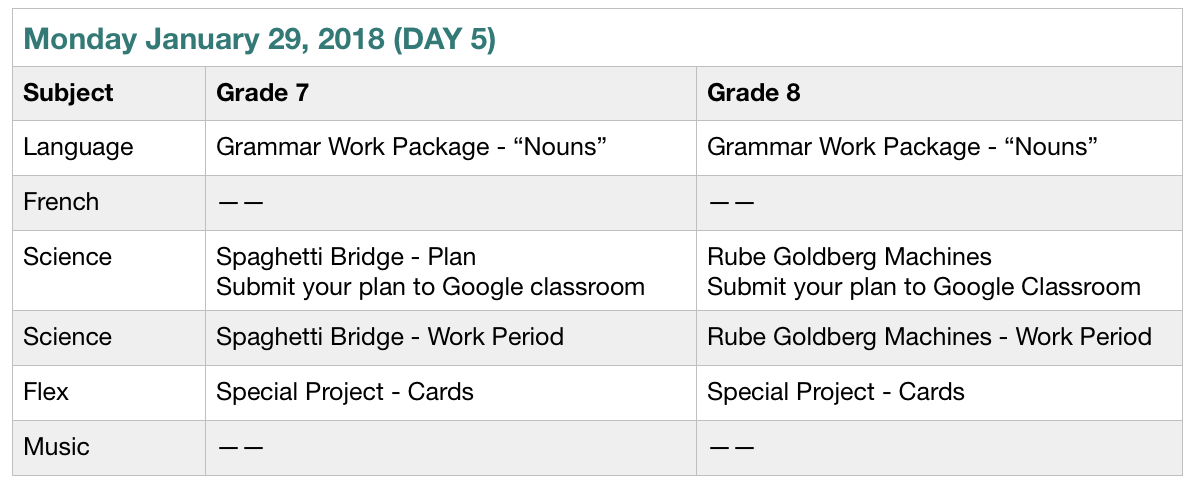The image size is (1193, 487).
Task: Click Grade 7 Grammar Work Package cell
Action: [412, 147]
